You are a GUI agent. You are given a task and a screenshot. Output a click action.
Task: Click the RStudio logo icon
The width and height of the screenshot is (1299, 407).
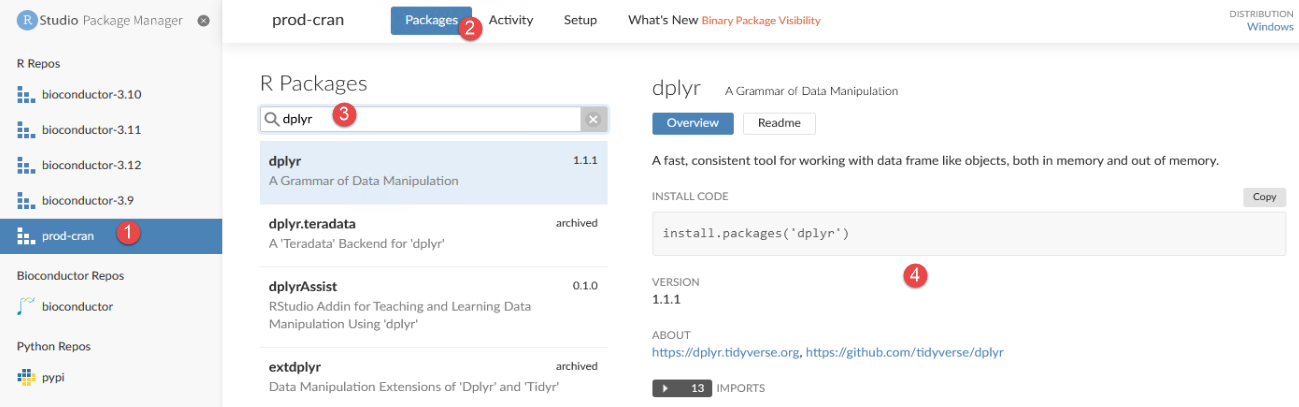coord(27,20)
